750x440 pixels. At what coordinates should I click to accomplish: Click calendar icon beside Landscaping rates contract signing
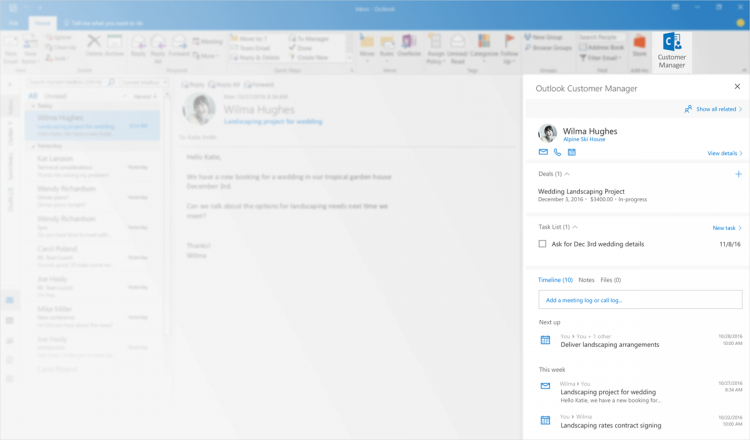545,420
